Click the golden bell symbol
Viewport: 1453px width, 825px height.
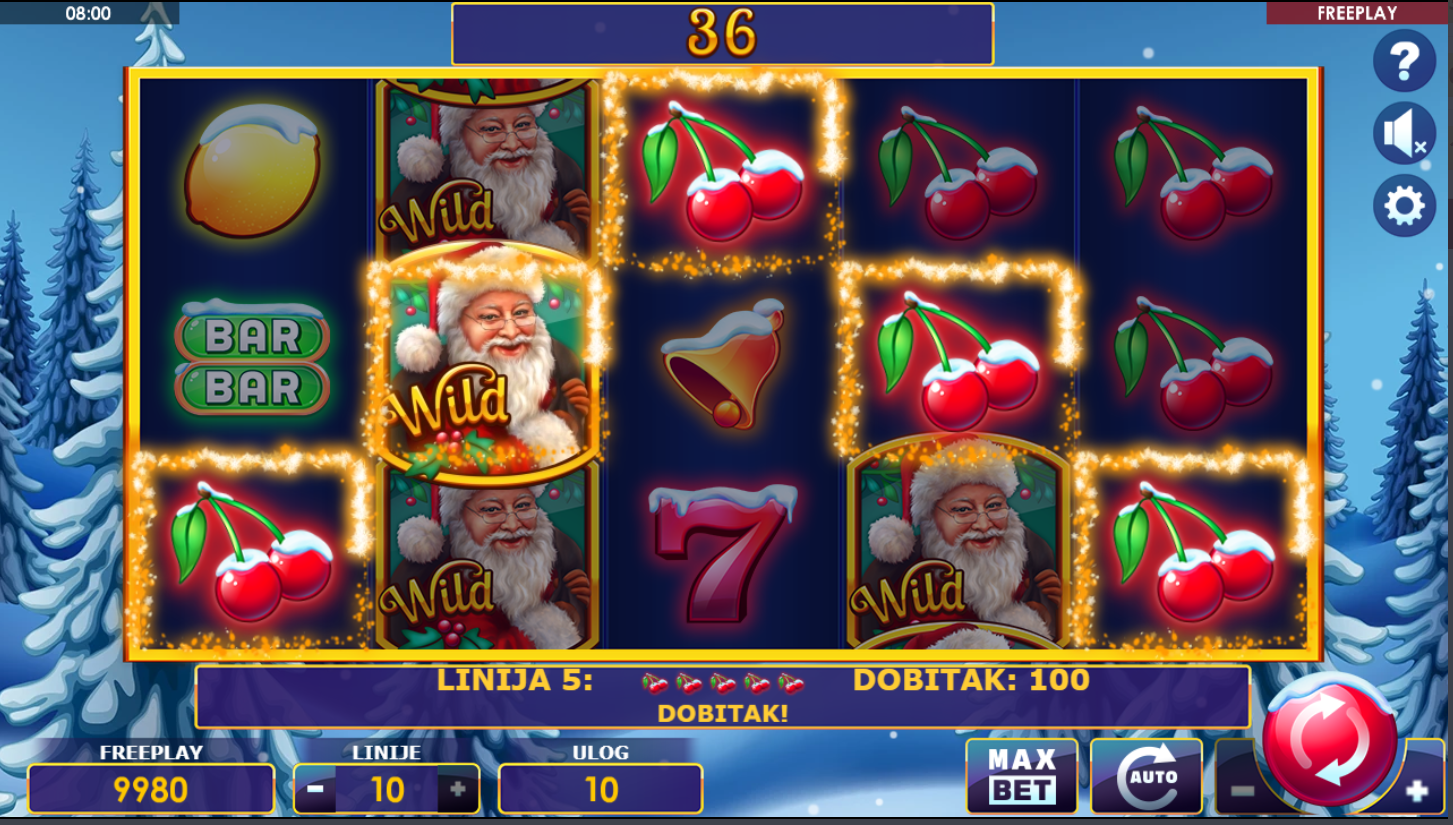coord(724,363)
